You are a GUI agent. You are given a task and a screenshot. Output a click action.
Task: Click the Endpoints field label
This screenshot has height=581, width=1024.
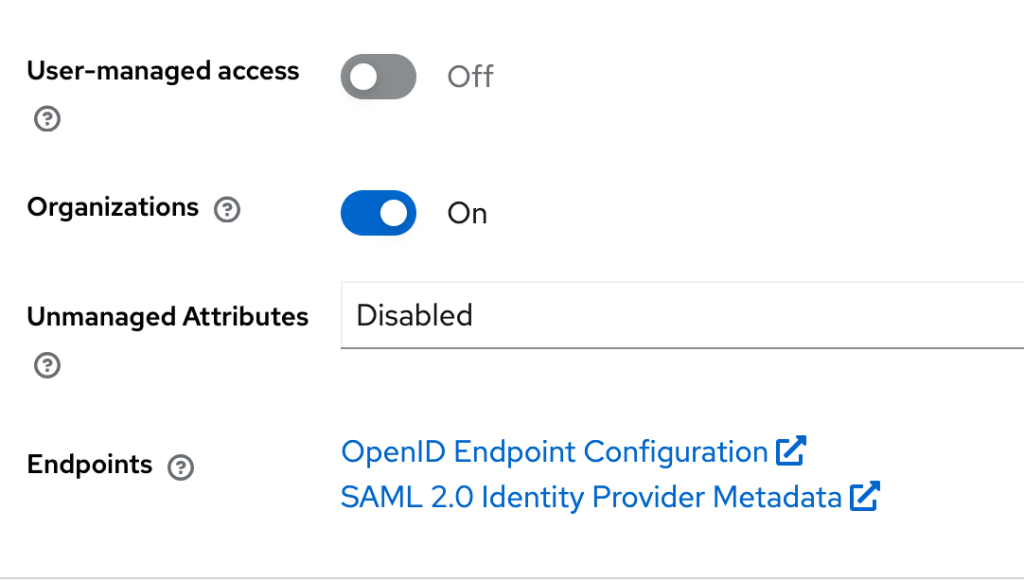point(89,465)
